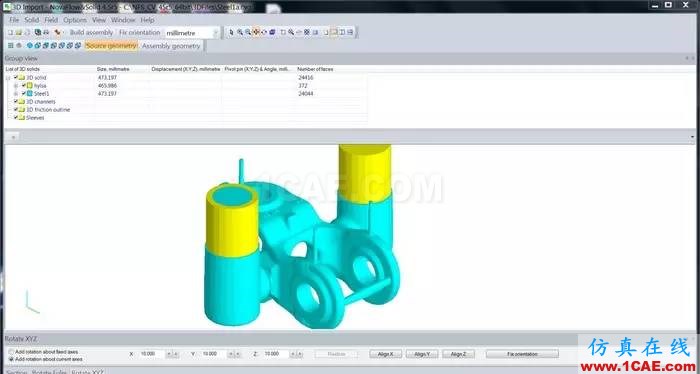Uncheck the Steel1 solid checkbox
Image resolution: width=700 pixels, height=374 pixels.
pos(24,94)
